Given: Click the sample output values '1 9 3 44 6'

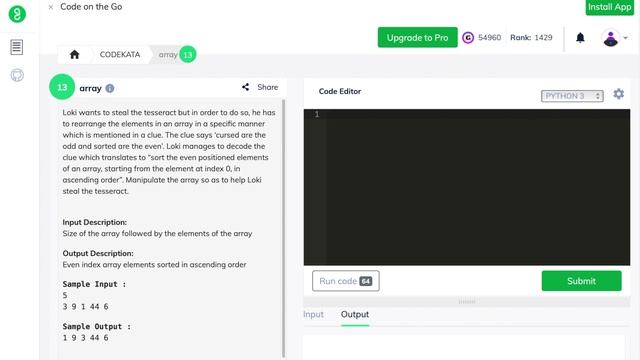Looking at the screenshot, I should [x=85, y=338].
